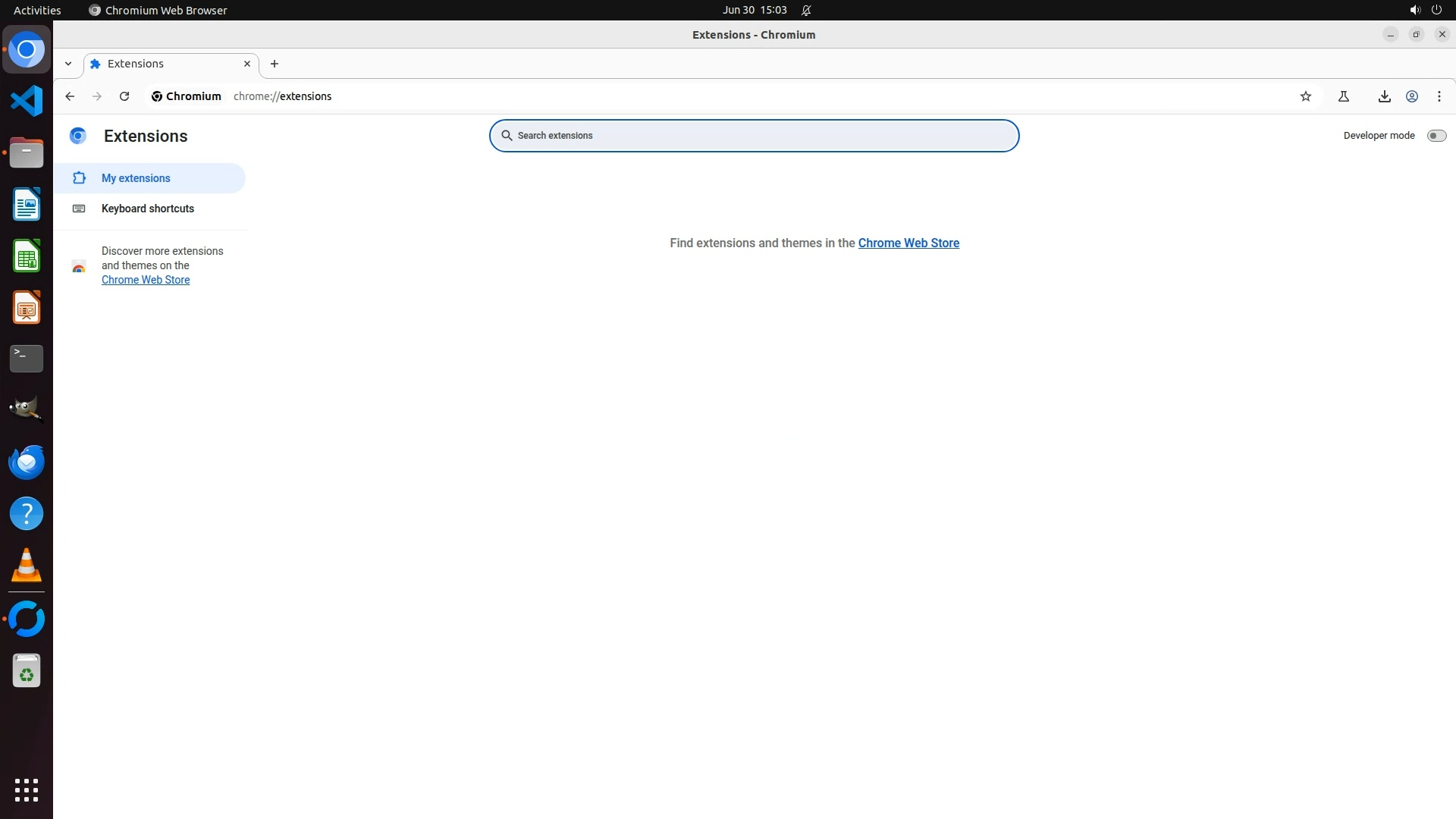The width and height of the screenshot is (1456, 819).
Task: Open a new tab with plus button
Action: pyautogui.click(x=275, y=64)
